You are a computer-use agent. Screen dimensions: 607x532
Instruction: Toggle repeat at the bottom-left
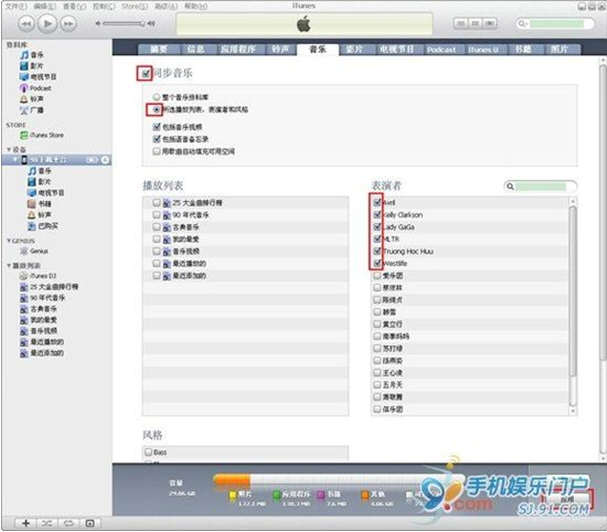68,523
